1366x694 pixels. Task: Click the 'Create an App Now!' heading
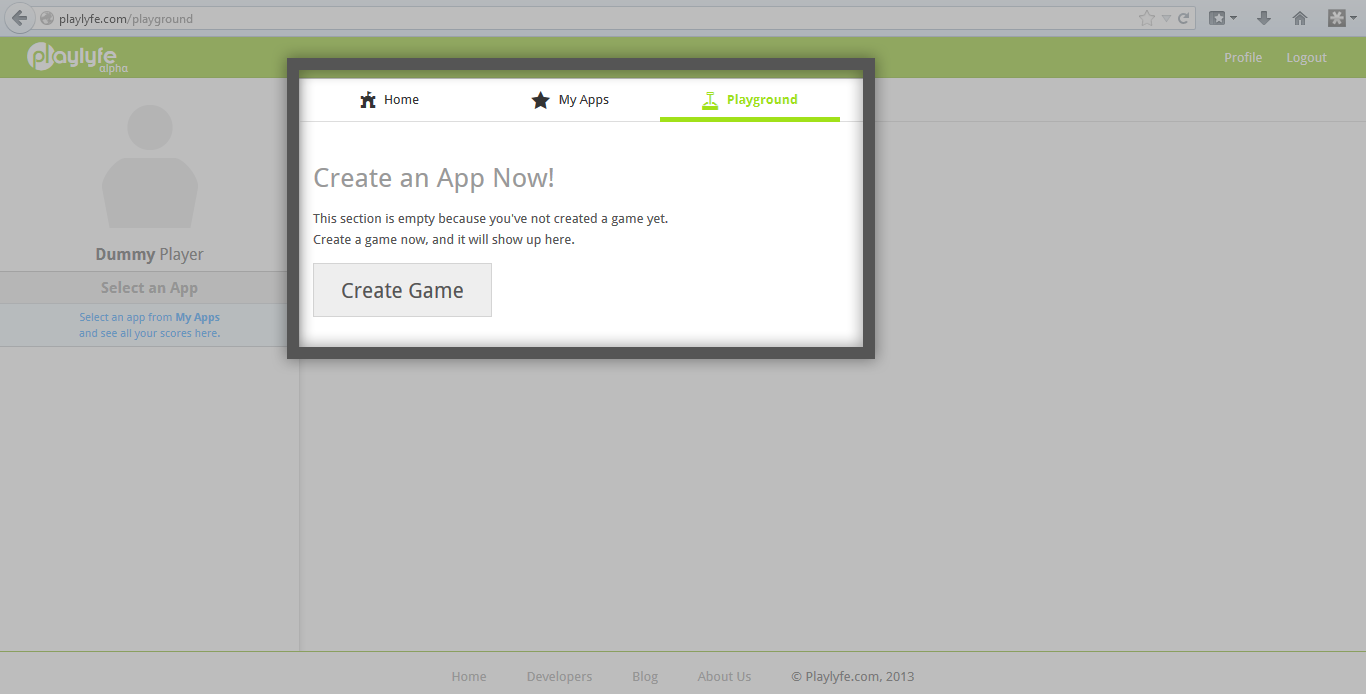(x=434, y=178)
